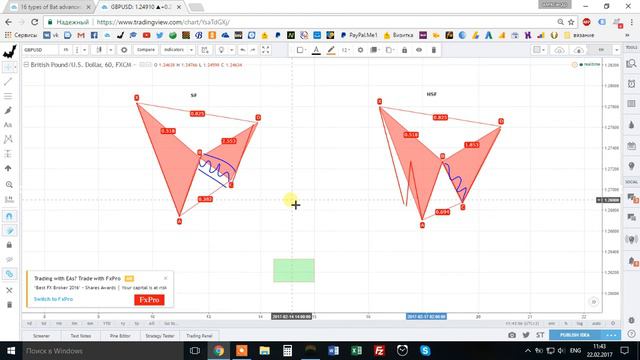Expand the Publish Idea options menu
640x360 pixels.
click(611, 335)
